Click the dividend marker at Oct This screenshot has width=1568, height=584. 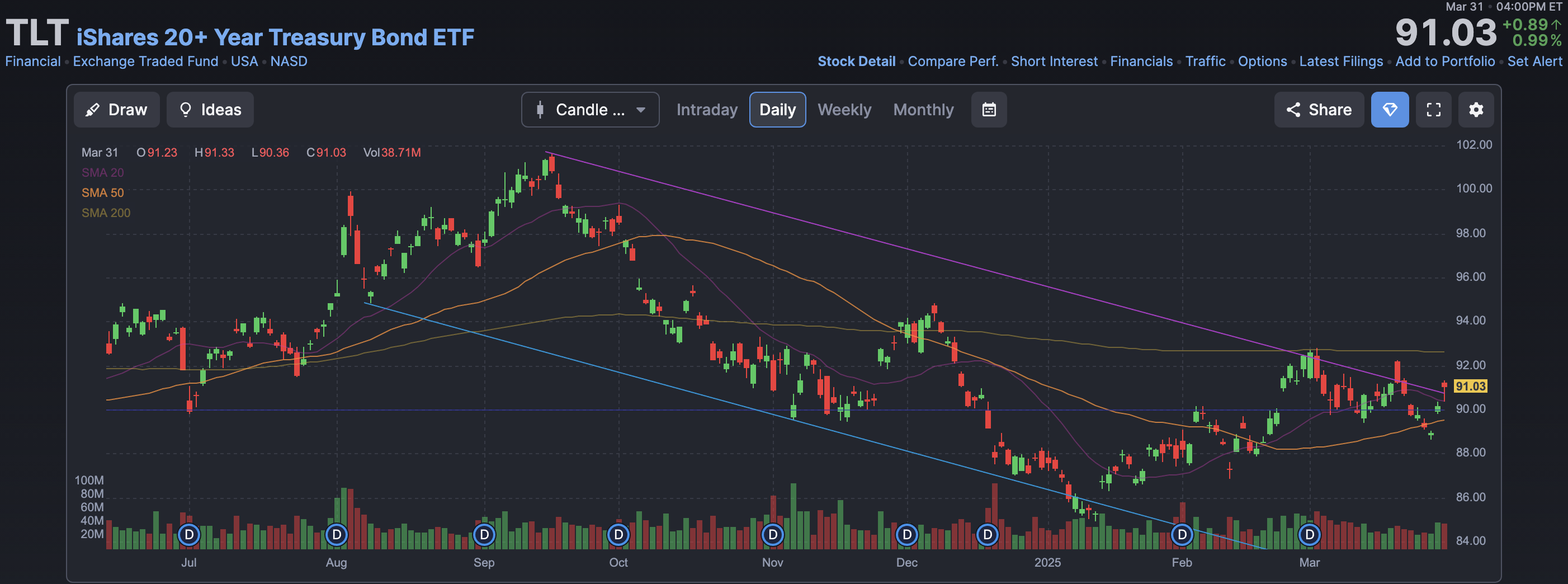click(618, 535)
